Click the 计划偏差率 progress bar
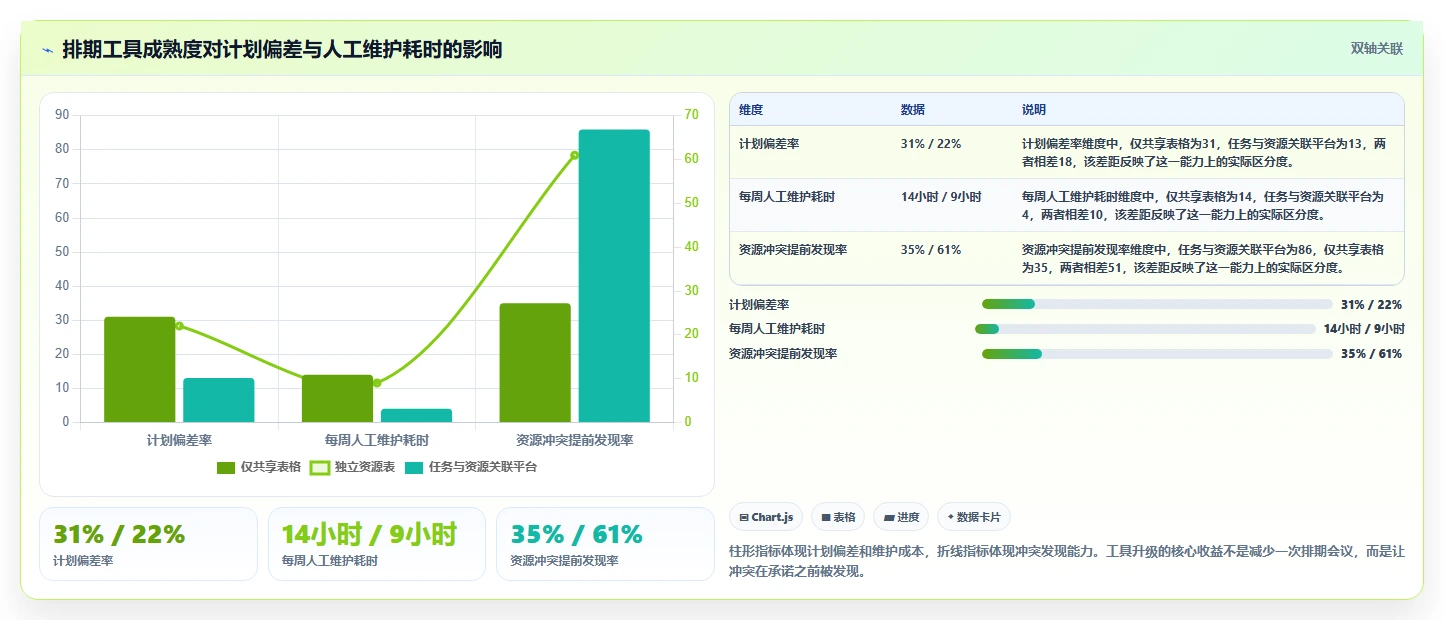Screen dimensions: 1444x620 point(1157,305)
